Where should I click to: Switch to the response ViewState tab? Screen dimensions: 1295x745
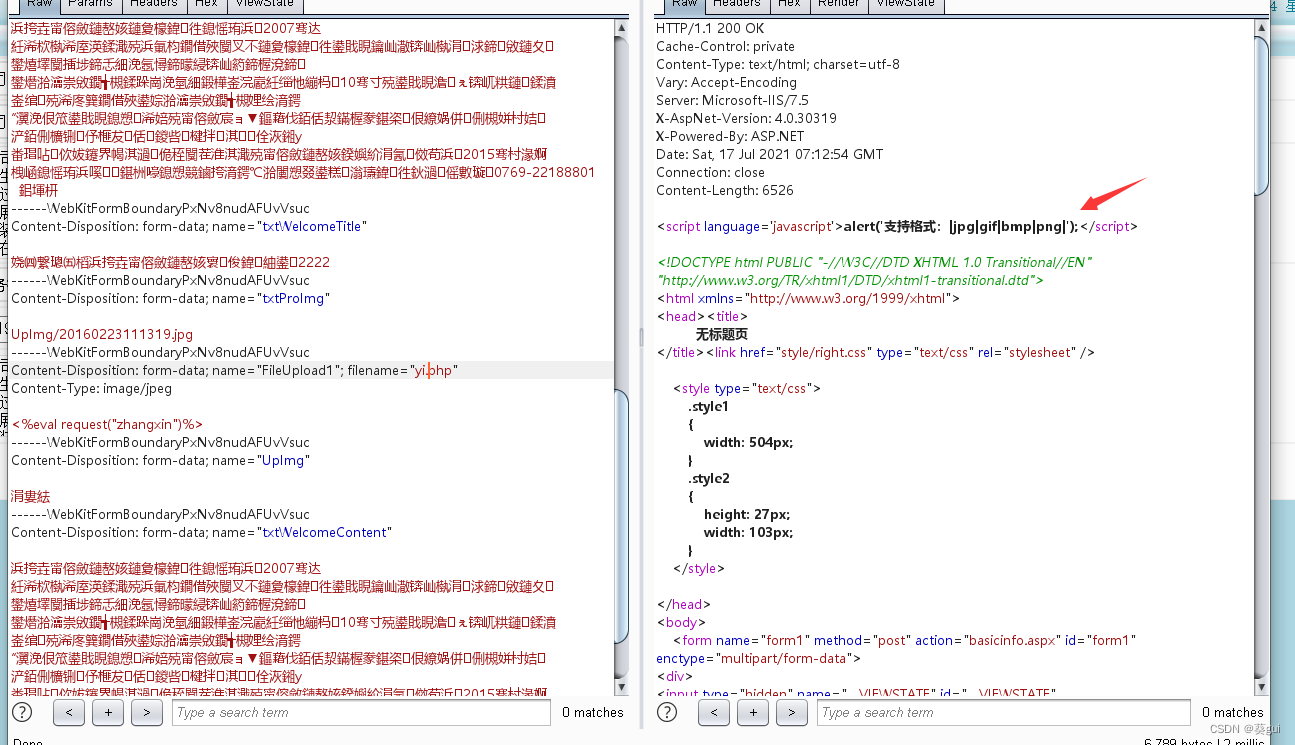pyautogui.click(x=906, y=4)
